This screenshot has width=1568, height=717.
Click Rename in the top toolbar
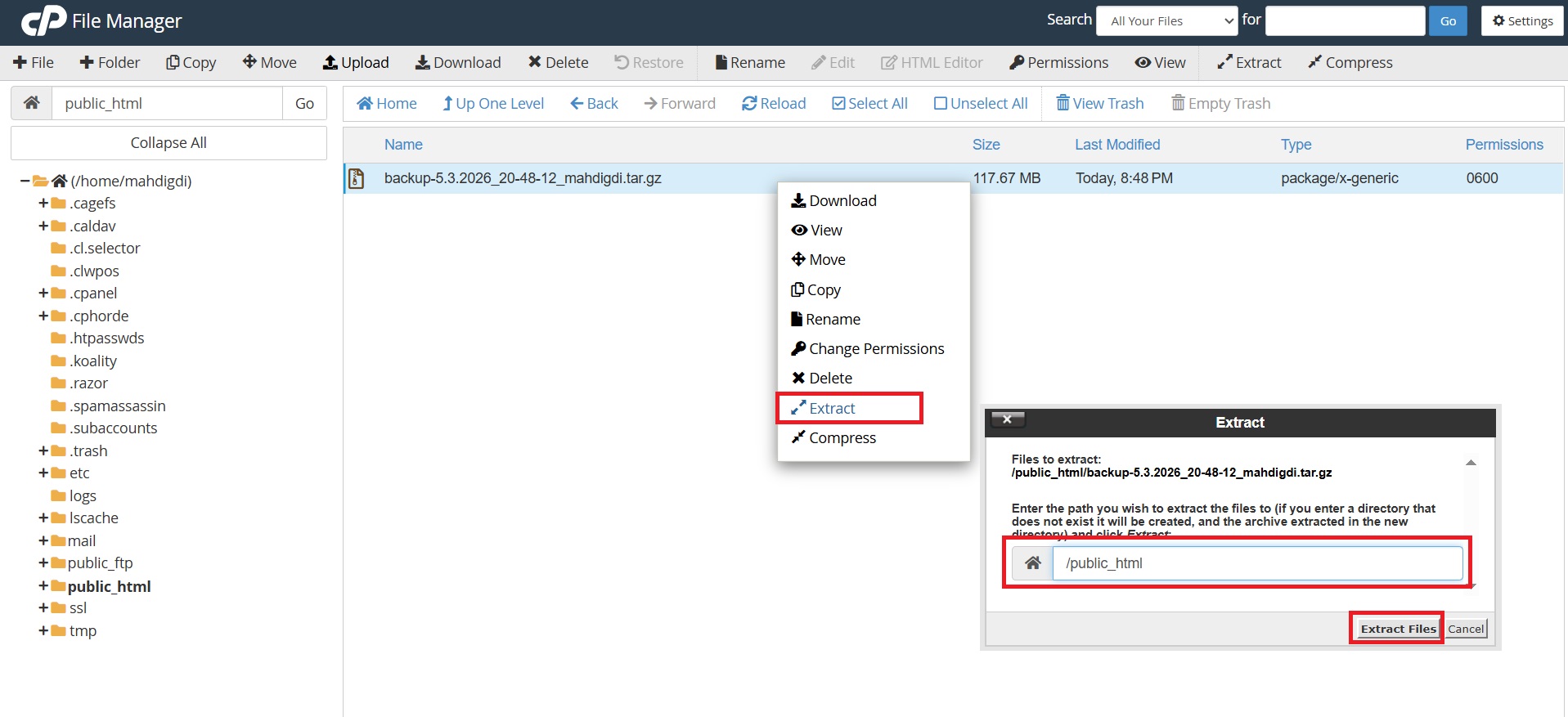click(x=750, y=63)
